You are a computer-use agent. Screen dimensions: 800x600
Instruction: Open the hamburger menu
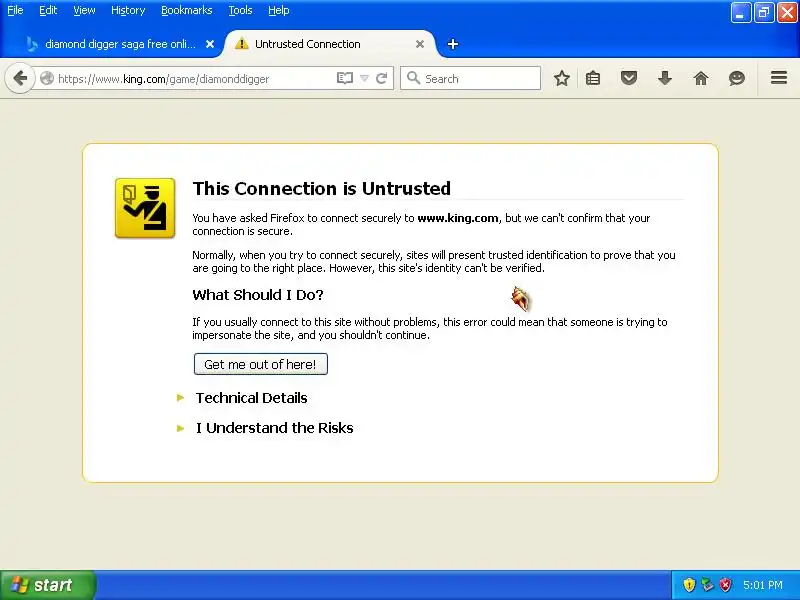click(x=779, y=78)
